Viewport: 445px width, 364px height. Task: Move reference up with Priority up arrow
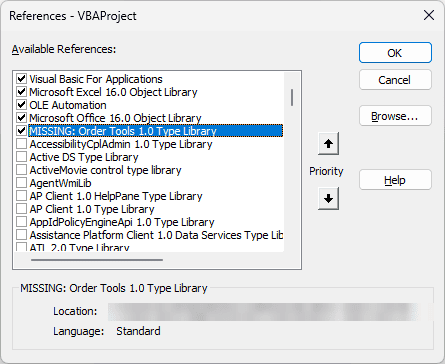[328, 144]
